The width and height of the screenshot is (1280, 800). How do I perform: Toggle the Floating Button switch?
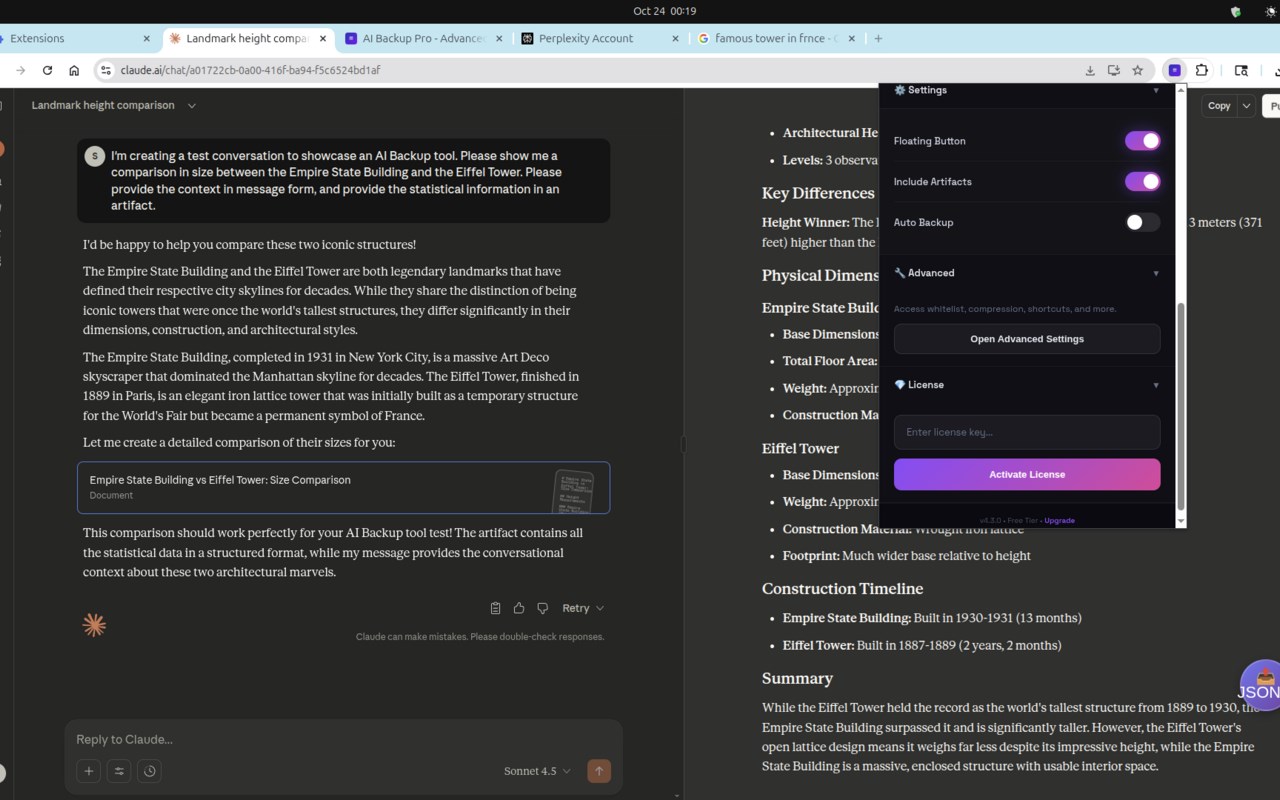[1143, 141]
